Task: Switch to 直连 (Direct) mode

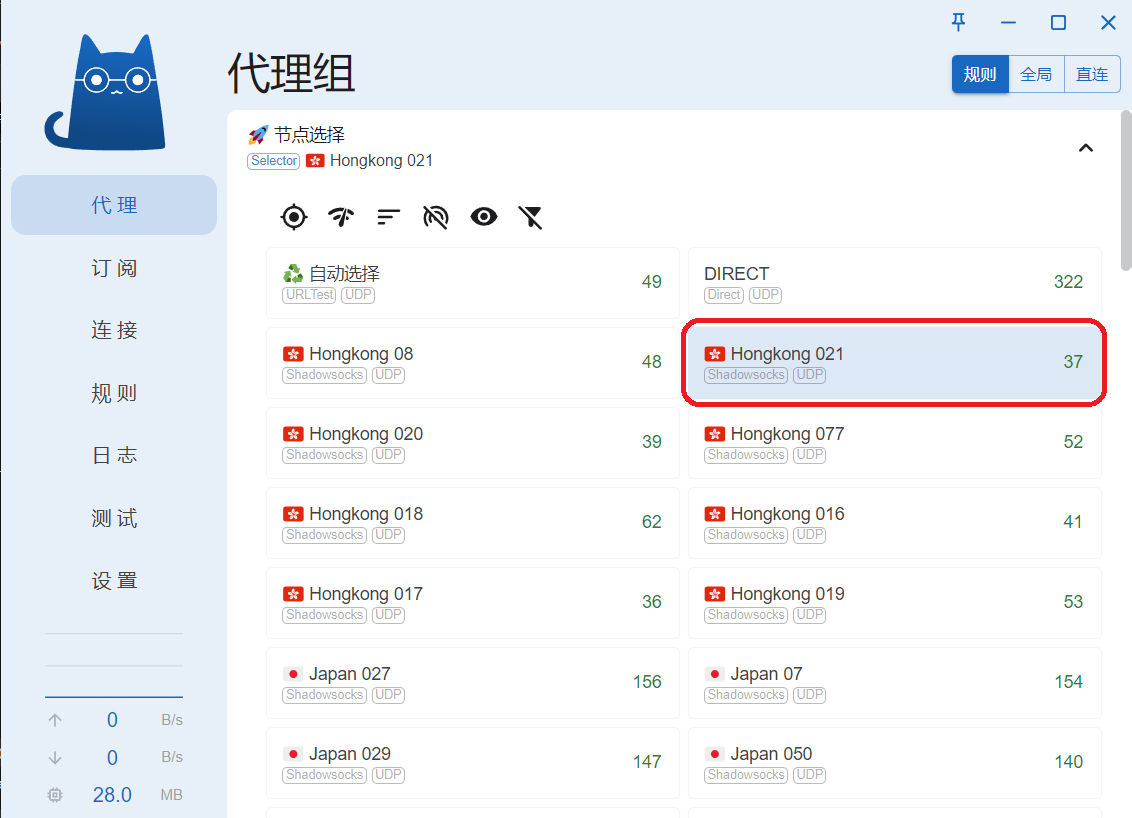Action: click(1092, 75)
